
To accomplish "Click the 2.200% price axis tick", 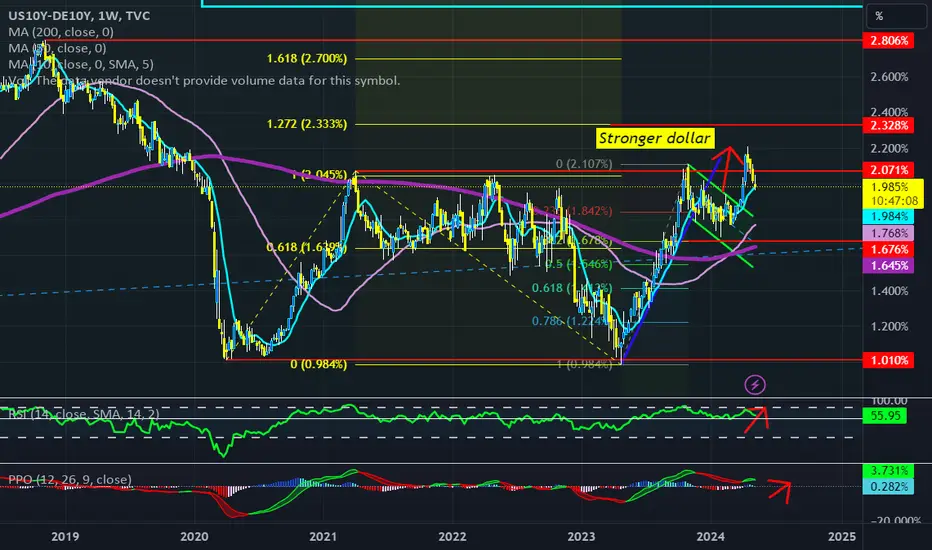I will click(889, 148).
